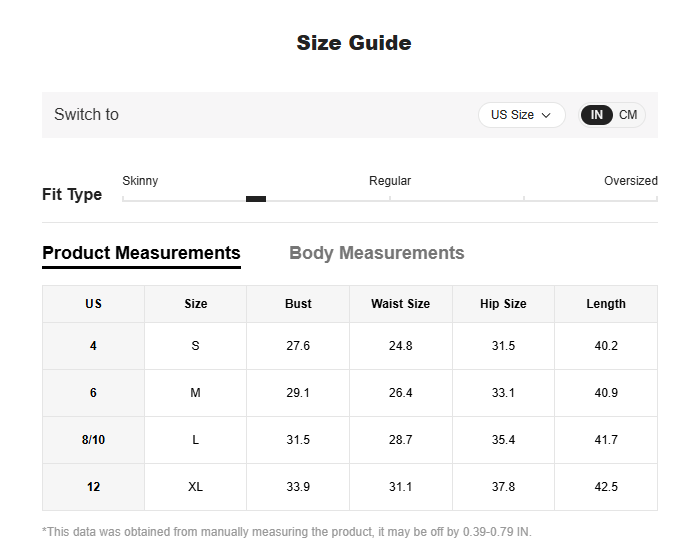Click length value 42.5
The image size is (690, 553).
[x=606, y=487]
